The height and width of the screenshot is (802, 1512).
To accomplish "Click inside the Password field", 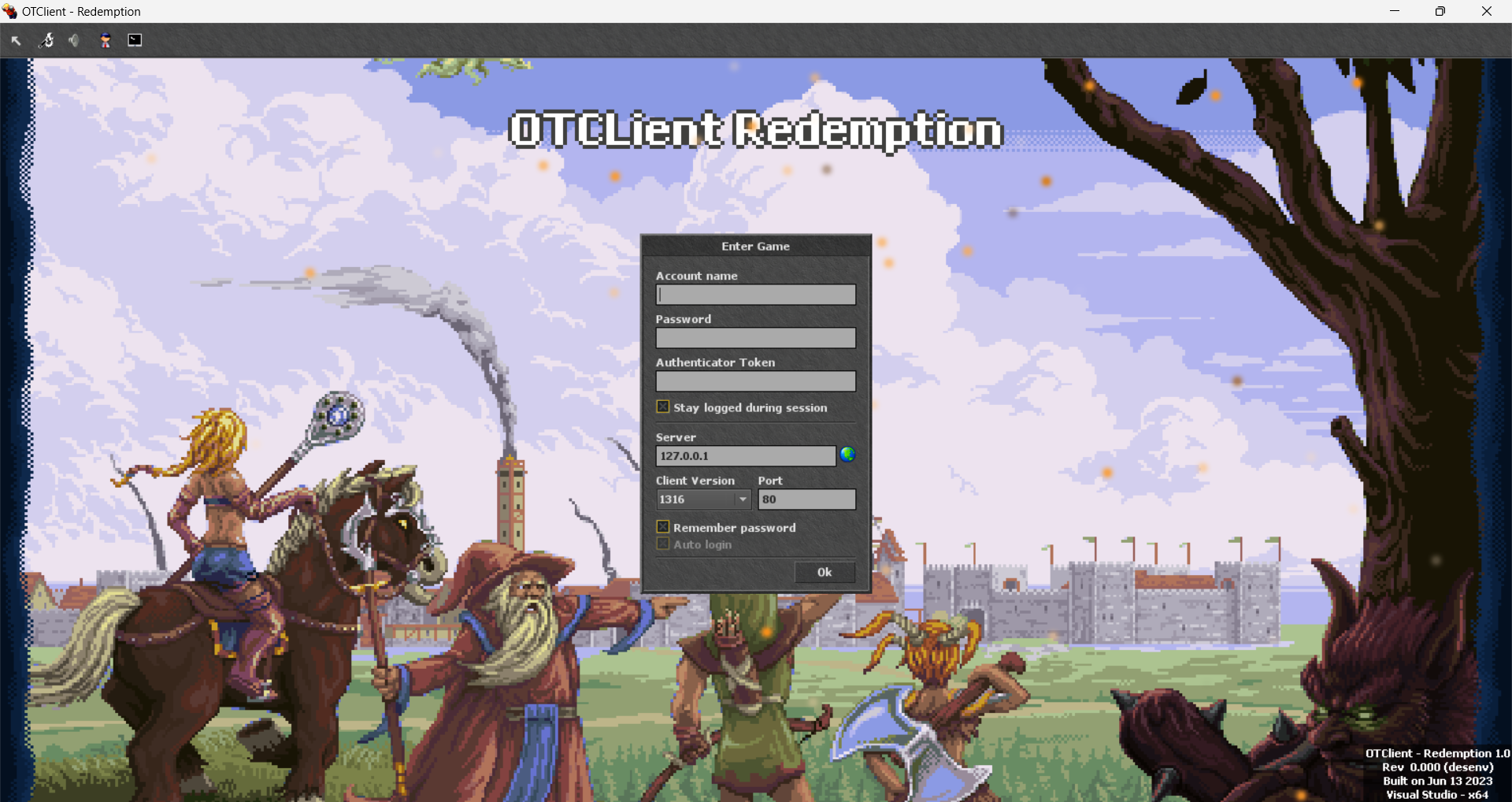I will [754, 337].
